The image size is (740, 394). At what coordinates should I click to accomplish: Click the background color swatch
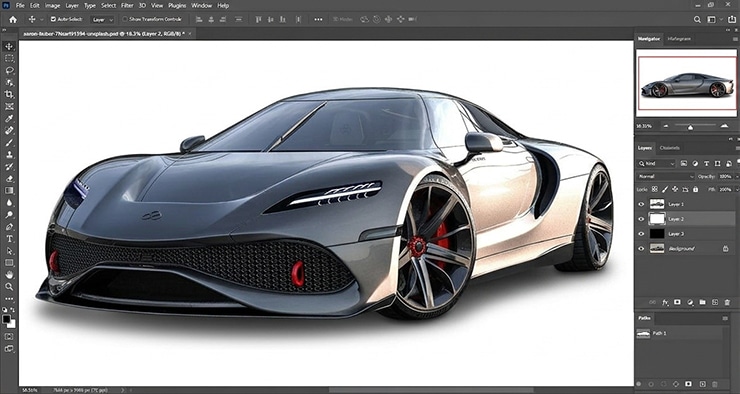[x=11, y=324]
